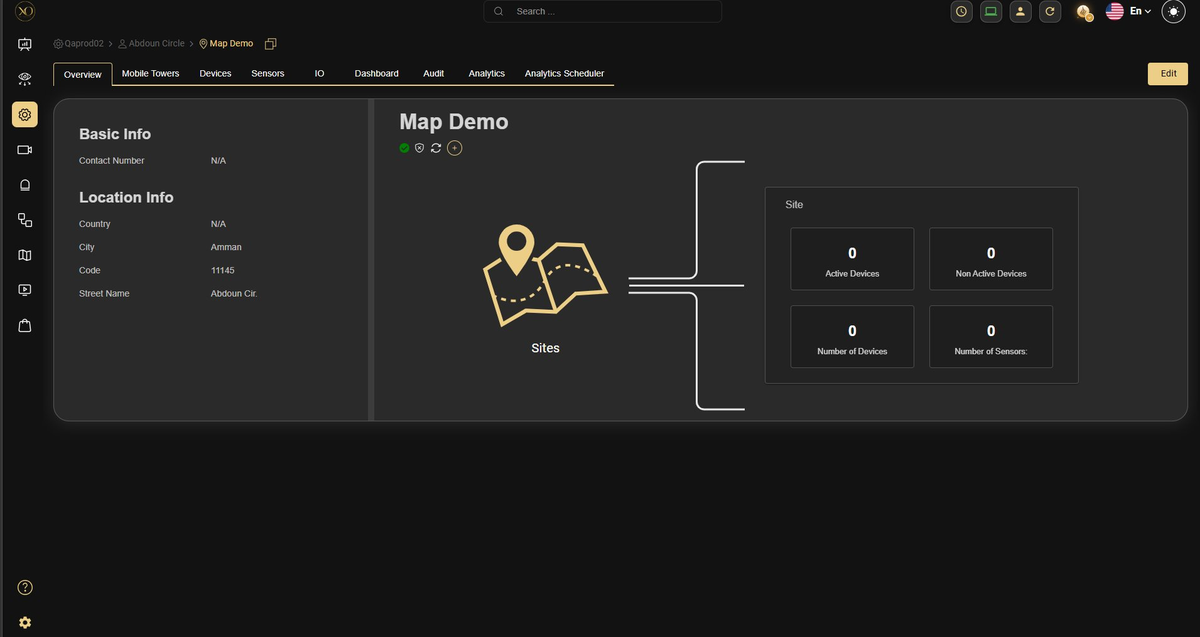Open the En language dropdown

[1129, 12]
